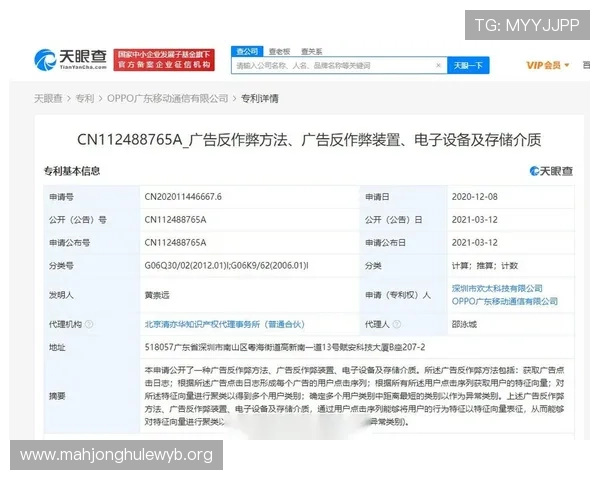Click the 申请公布号 row label

(69, 243)
